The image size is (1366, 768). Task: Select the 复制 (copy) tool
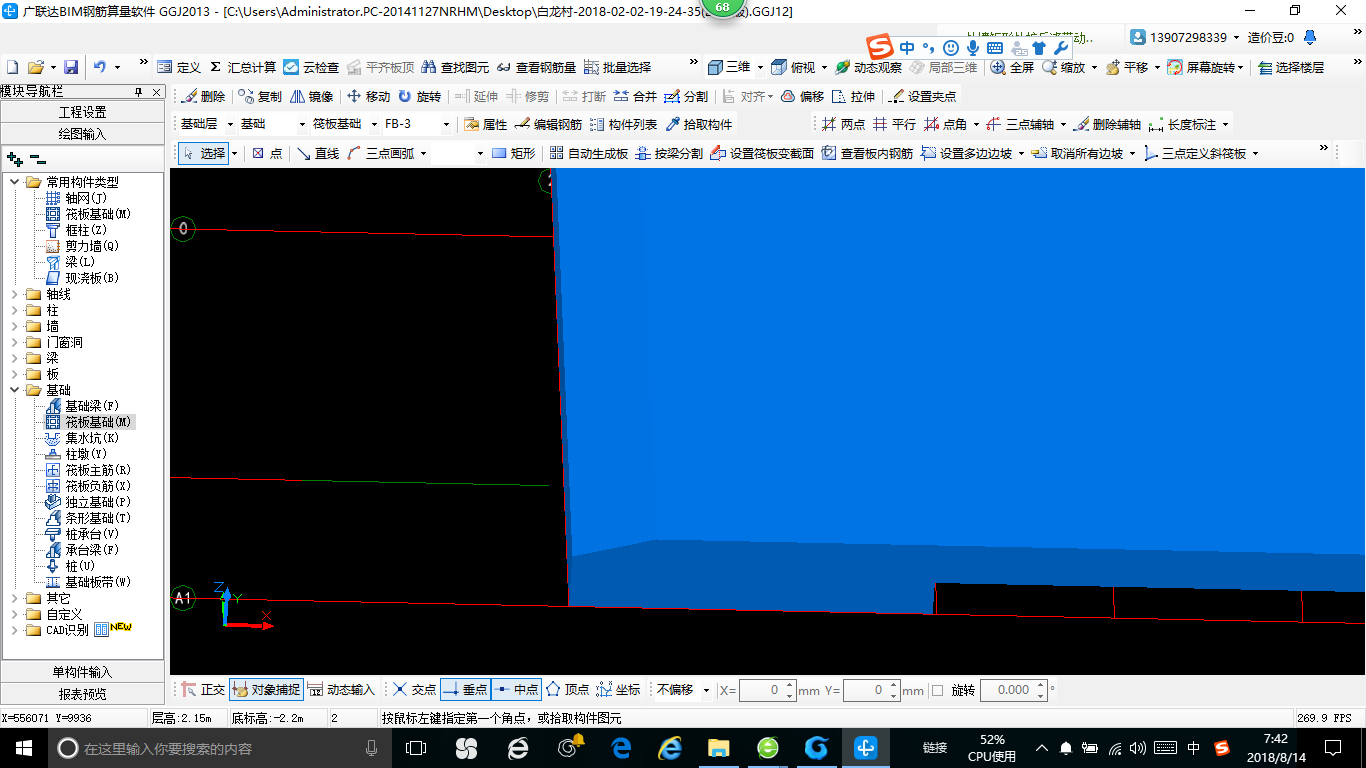click(260, 97)
